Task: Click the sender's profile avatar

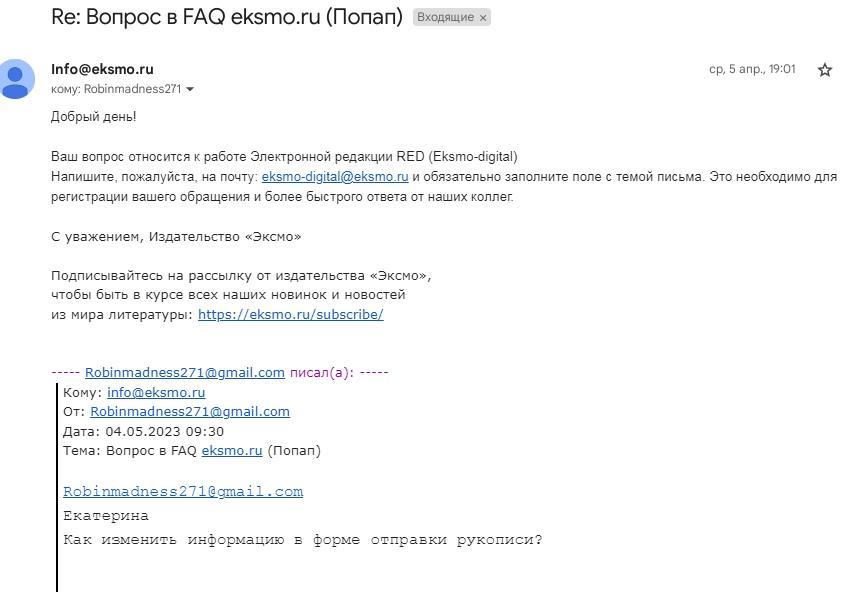Action: coord(16,78)
